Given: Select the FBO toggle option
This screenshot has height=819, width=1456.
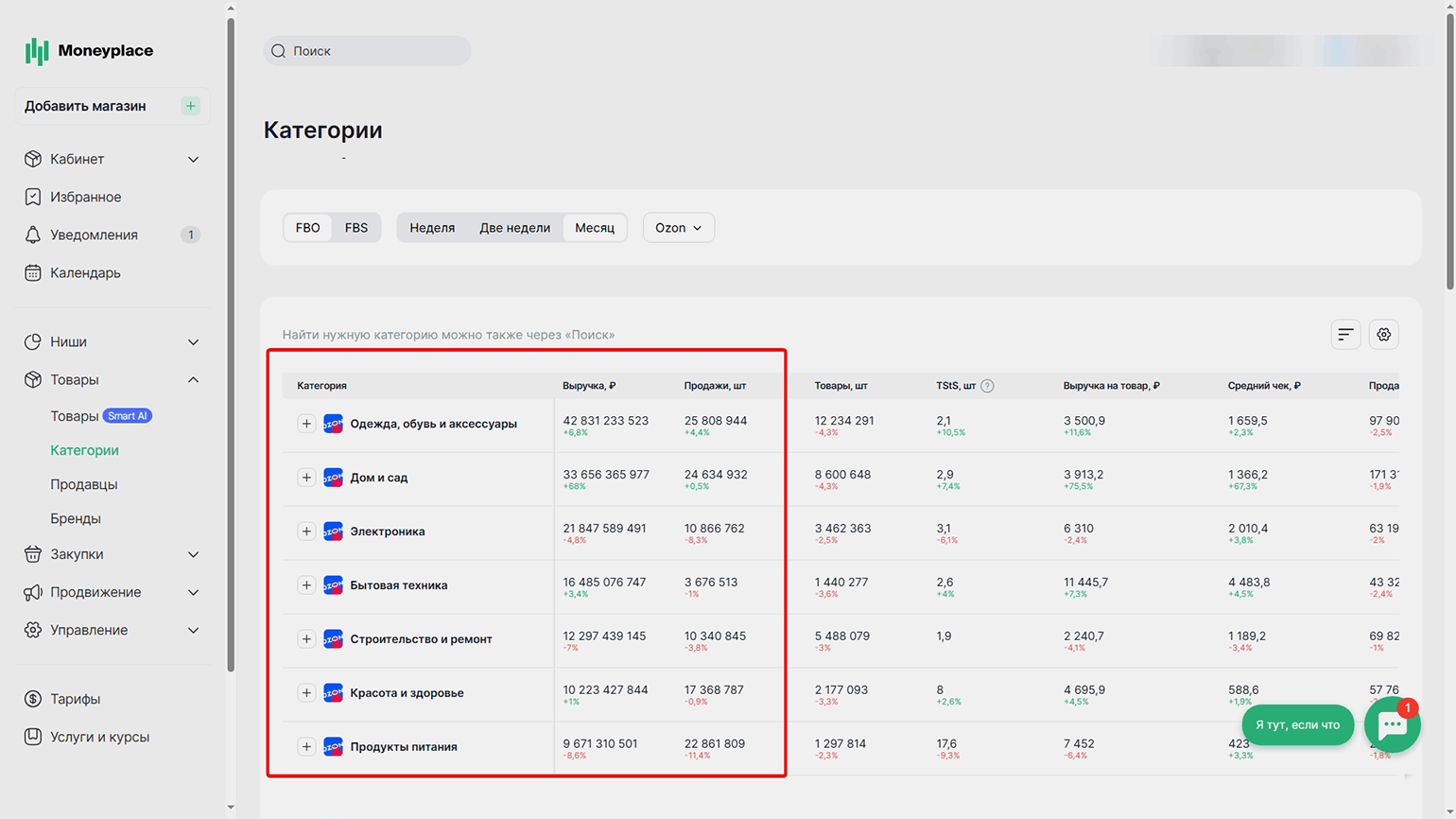Looking at the screenshot, I should tap(307, 228).
